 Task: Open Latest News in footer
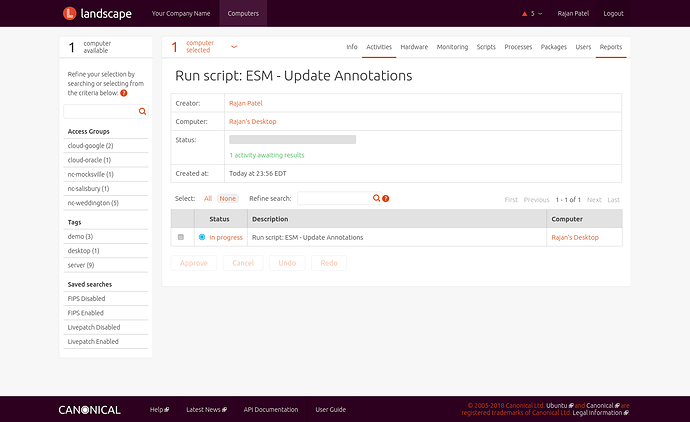pos(206,409)
